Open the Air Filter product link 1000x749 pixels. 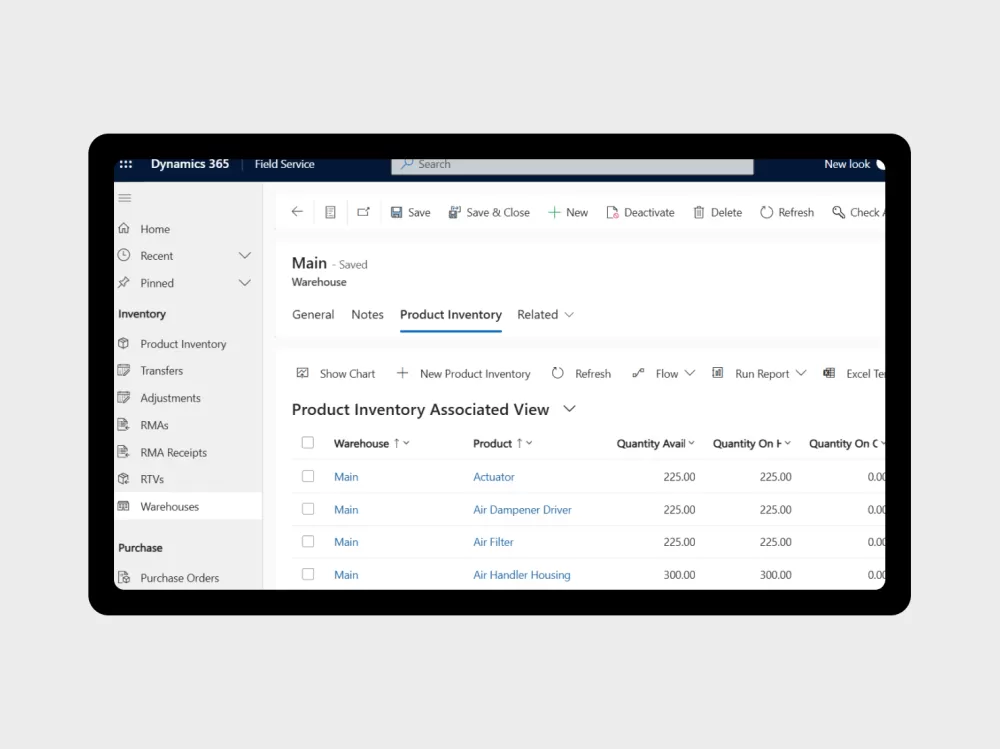pyautogui.click(x=493, y=542)
